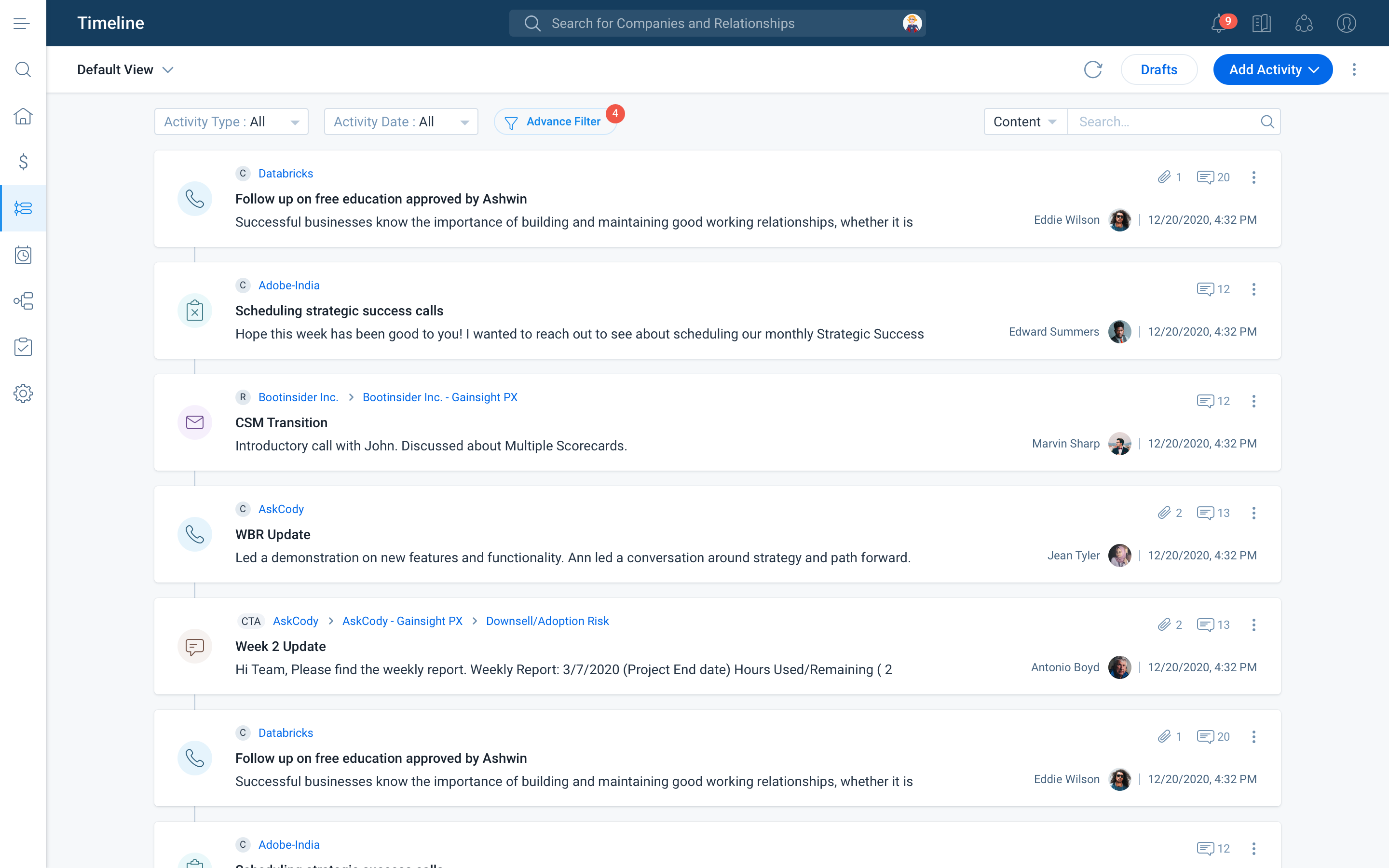Open the kebab menu beside Add Activity

pos(1354,69)
